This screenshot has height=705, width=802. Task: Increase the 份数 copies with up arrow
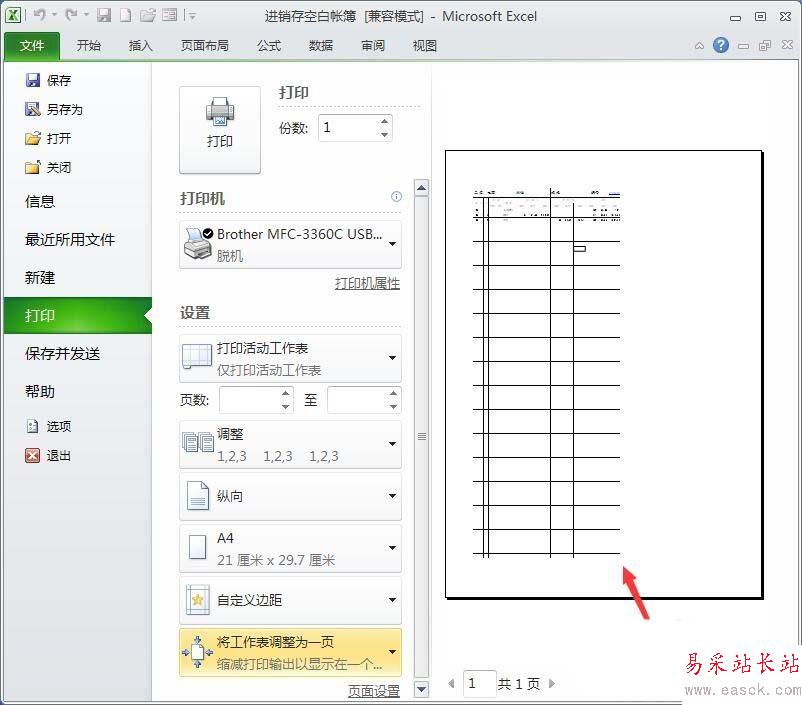[x=384, y=121]
